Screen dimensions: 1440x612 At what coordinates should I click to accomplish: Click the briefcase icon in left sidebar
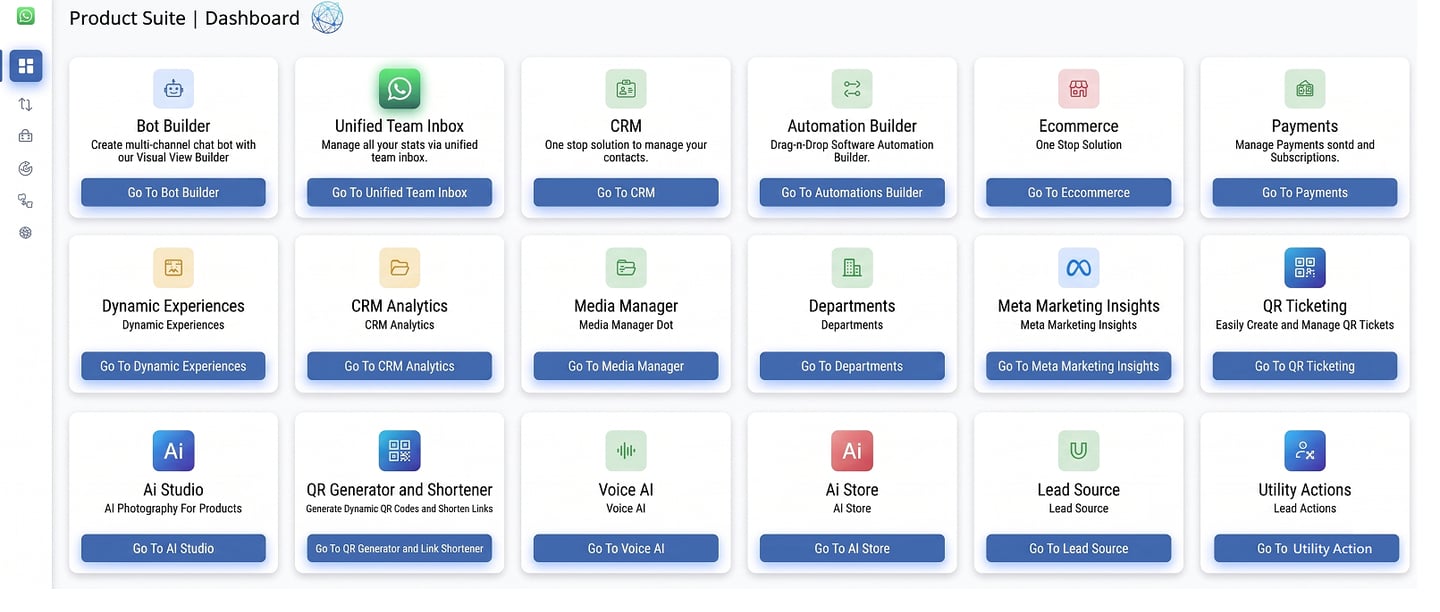coord(26,136)
